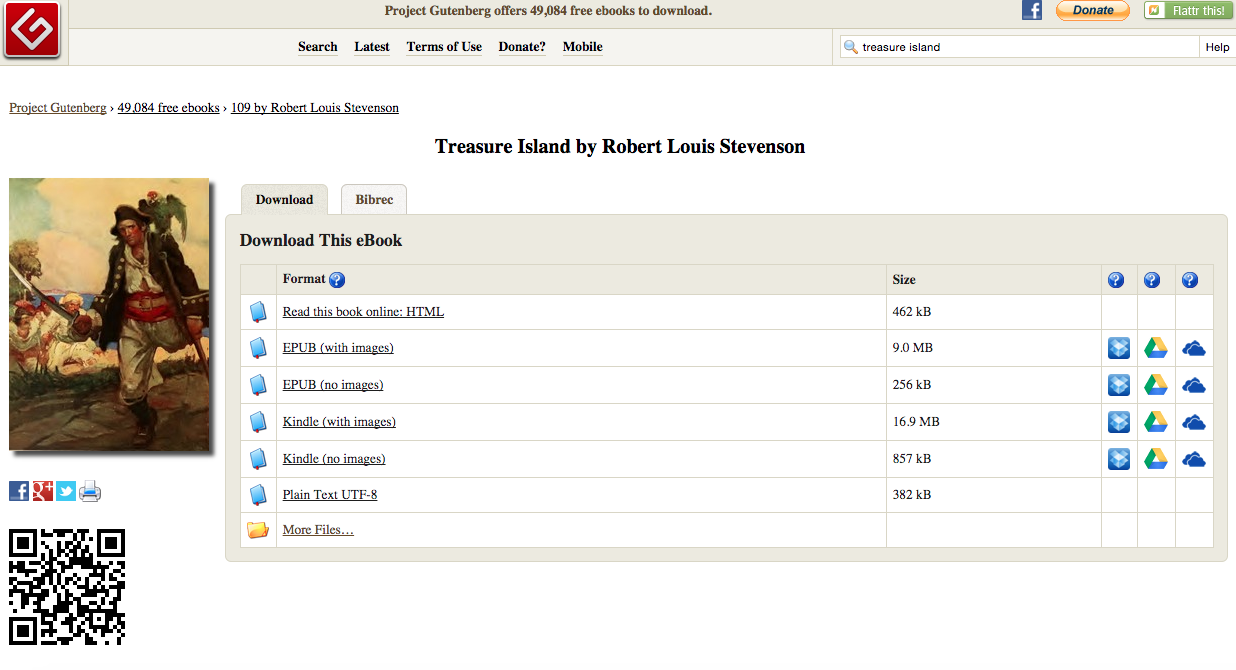Click the Treasure Island cover image
Viewport: 1236px width, 670px height.
109,315
